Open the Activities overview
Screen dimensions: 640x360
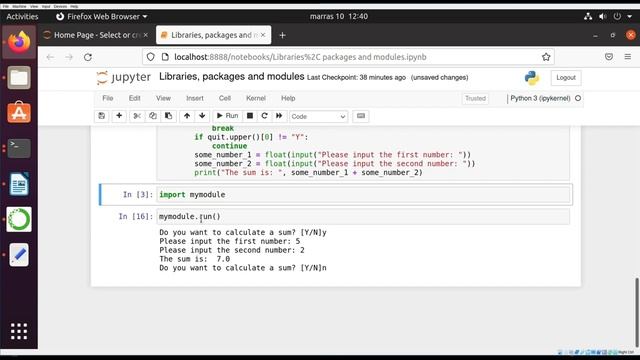click(22, 16)
